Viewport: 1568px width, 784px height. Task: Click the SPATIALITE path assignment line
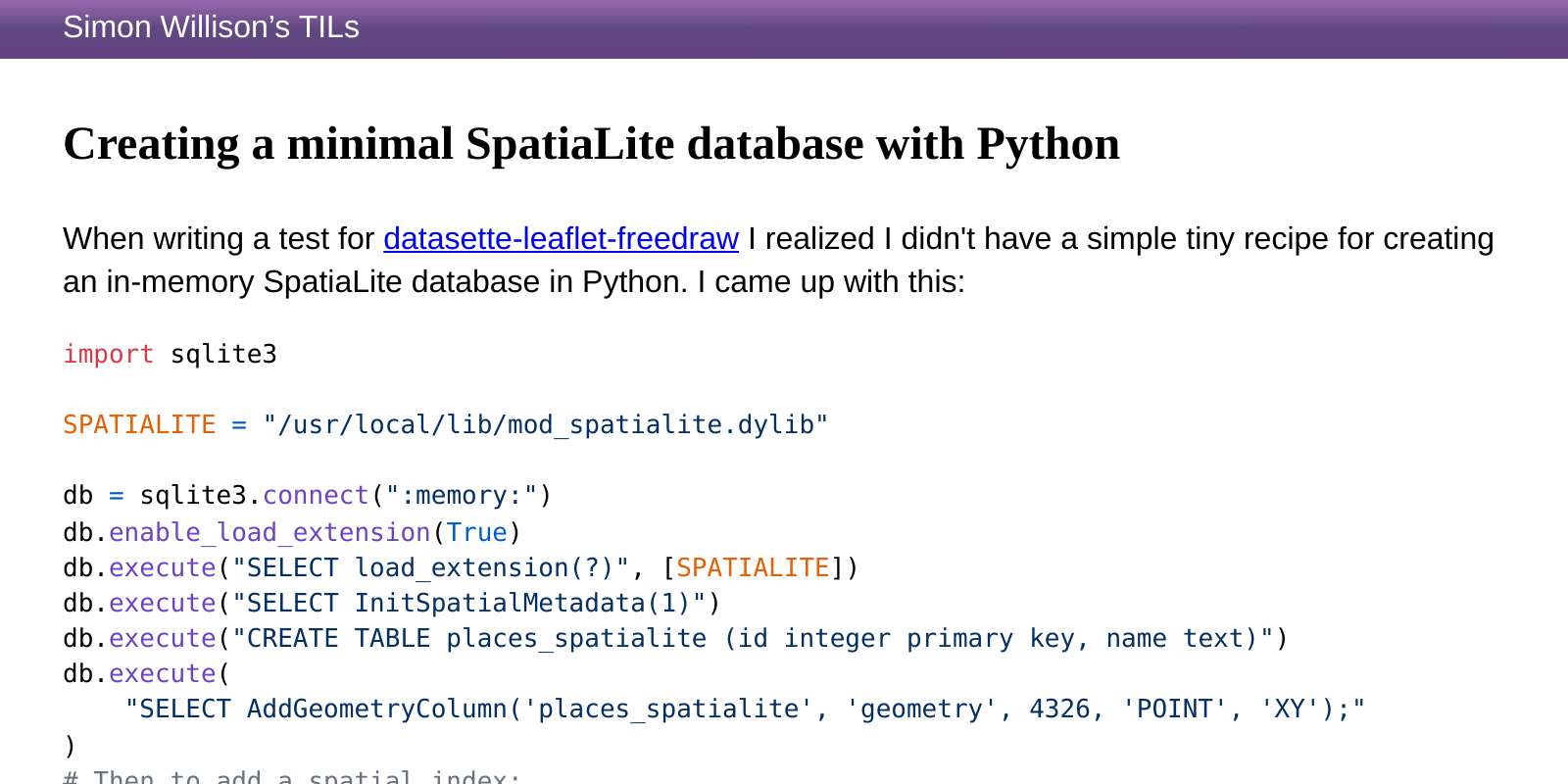(445, 424)
